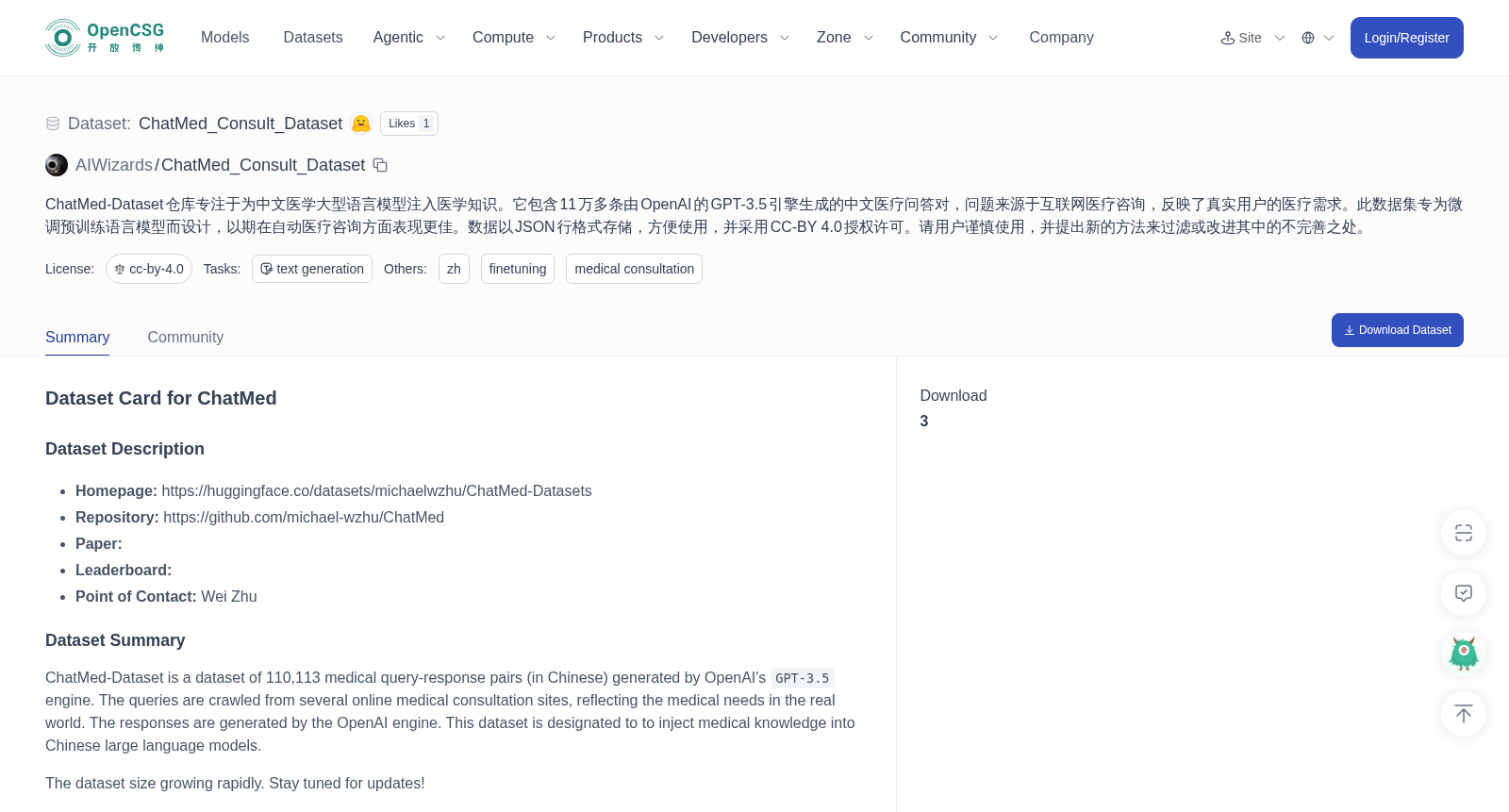Open the Company page in navigation
Screen dimensions: 1509x812
tap(1061, 38)
